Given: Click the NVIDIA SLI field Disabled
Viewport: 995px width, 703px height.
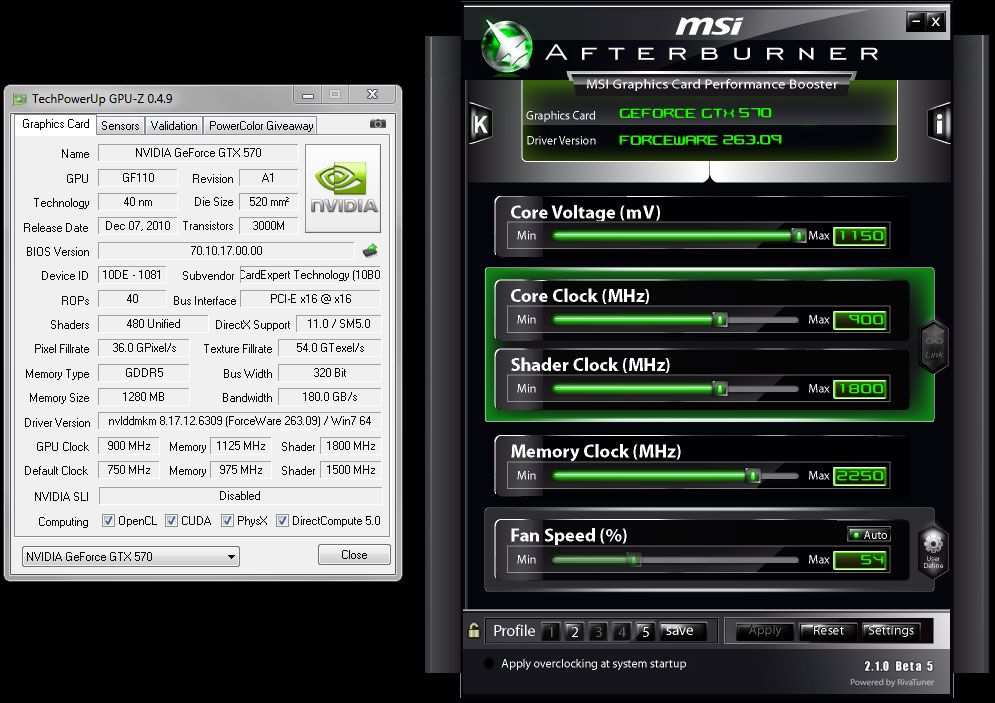Looking at the screenshot, I should (240, 496).
